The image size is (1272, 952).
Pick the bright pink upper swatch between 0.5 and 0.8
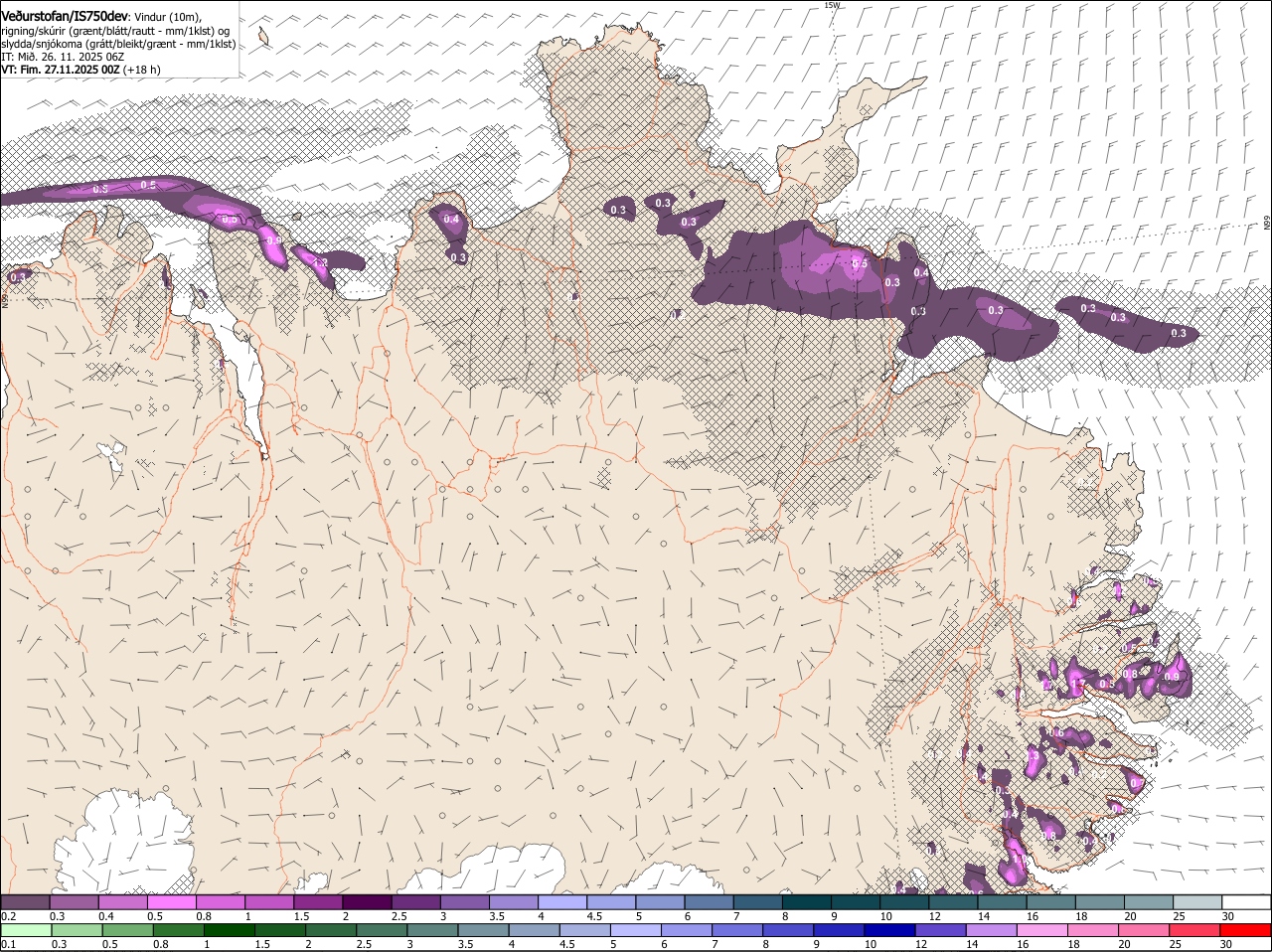point(172,901)
